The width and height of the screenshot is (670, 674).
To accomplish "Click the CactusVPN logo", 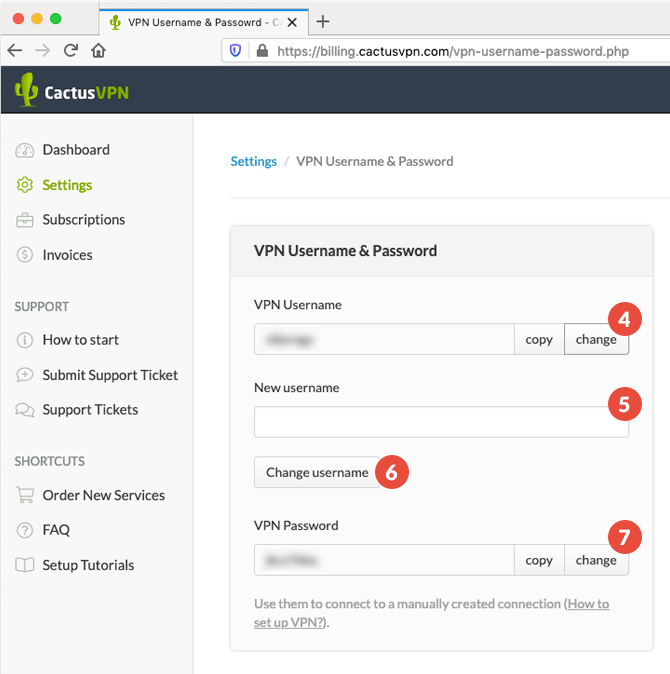I will click(72, 90).
